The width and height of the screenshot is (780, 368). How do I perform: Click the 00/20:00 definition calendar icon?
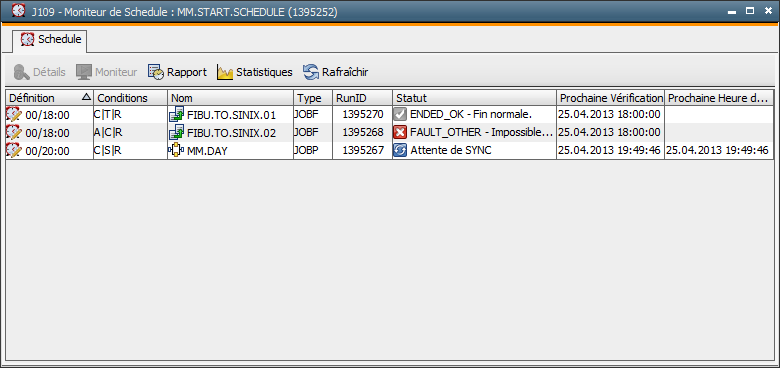pos(14,150)
